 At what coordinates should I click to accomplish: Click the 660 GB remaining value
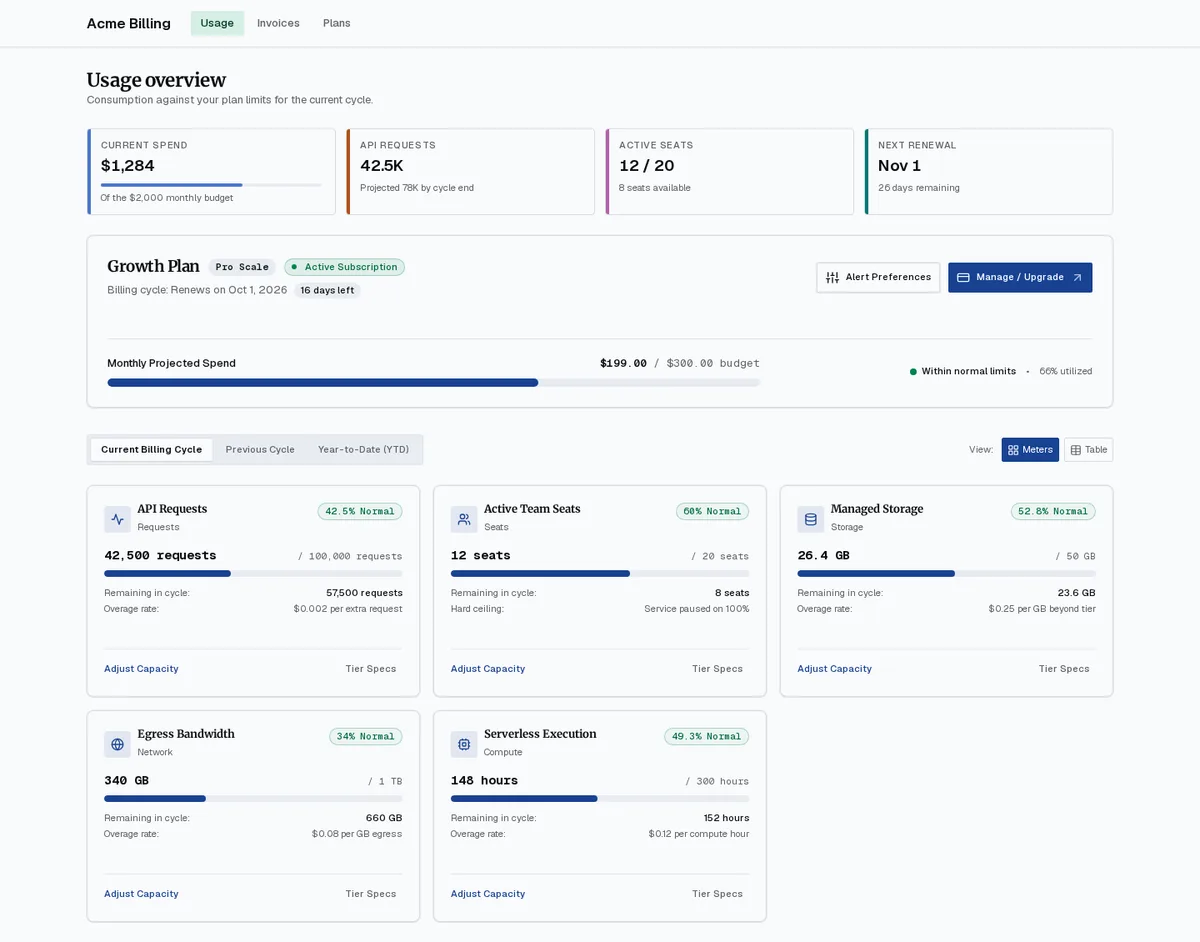(384, 818)
